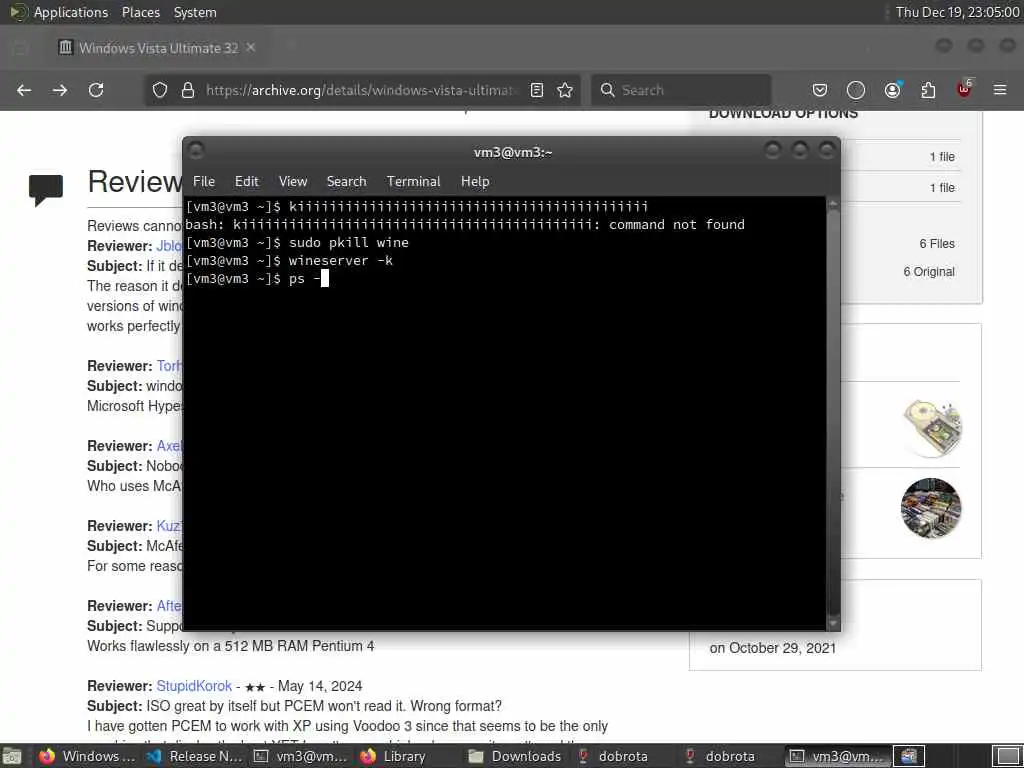Open the Terminal menu in the menu bar
Viewport: 1024px width, 768px height.
[413, 182]
